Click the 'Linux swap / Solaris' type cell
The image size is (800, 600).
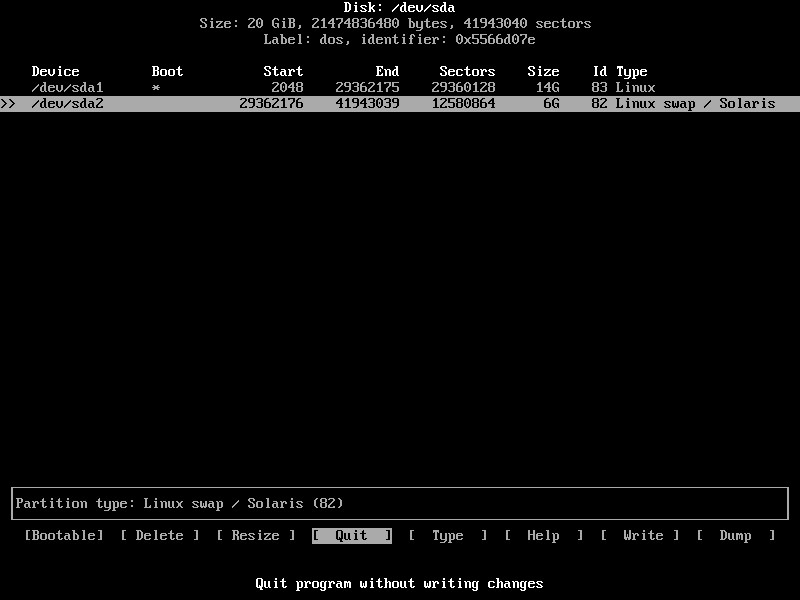(695, 104)
